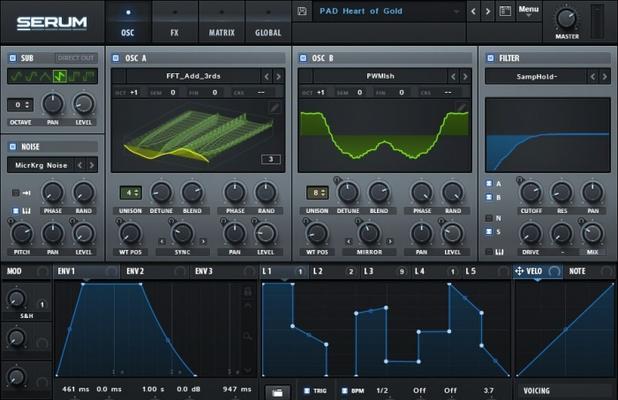Click the OSC A wavetable edit pencil
Image resolution: width=618 pixels, height=400 pixels.
pyautogui.click(x=275, y=107)
